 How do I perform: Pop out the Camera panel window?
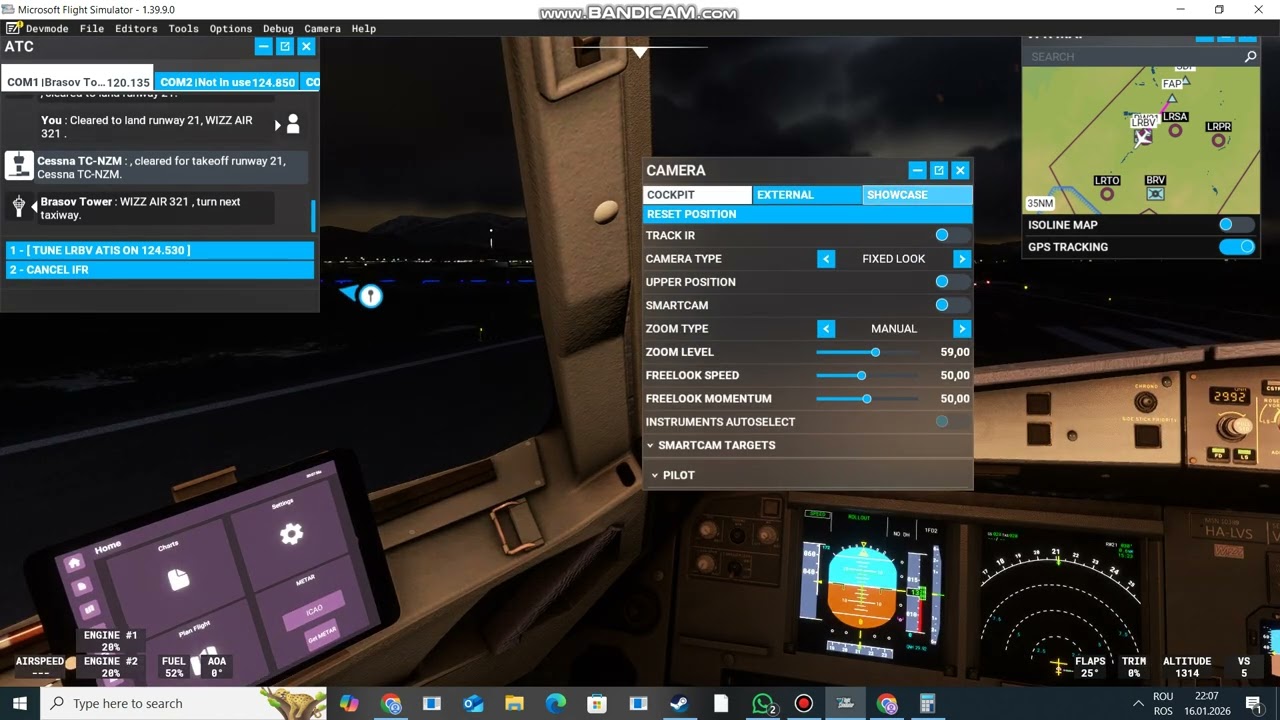pos(939,170)
